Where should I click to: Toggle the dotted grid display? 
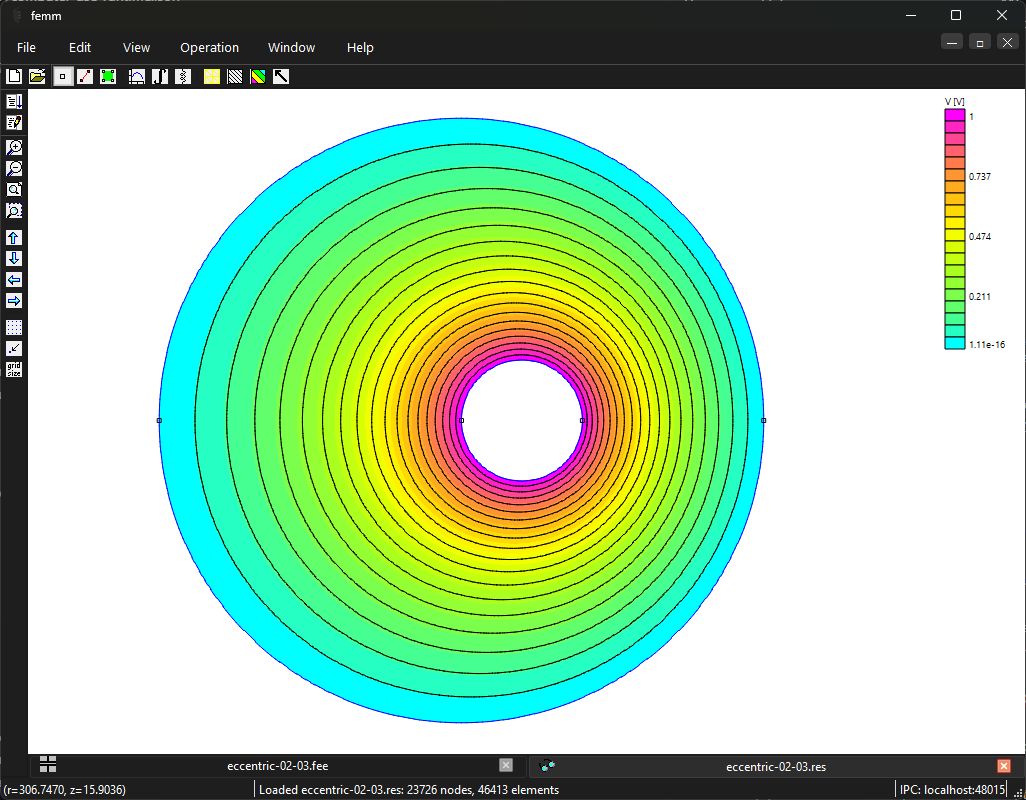coord(14,327)
